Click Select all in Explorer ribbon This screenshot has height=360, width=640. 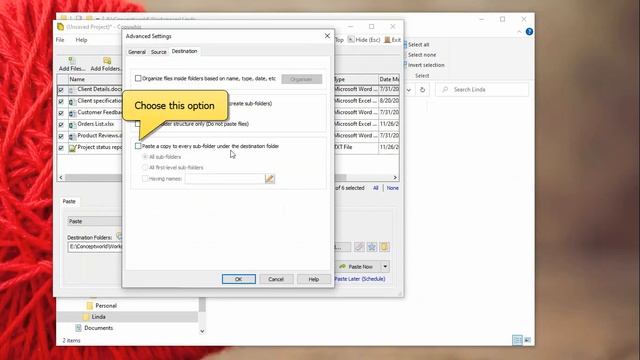[x=418, y=44]
